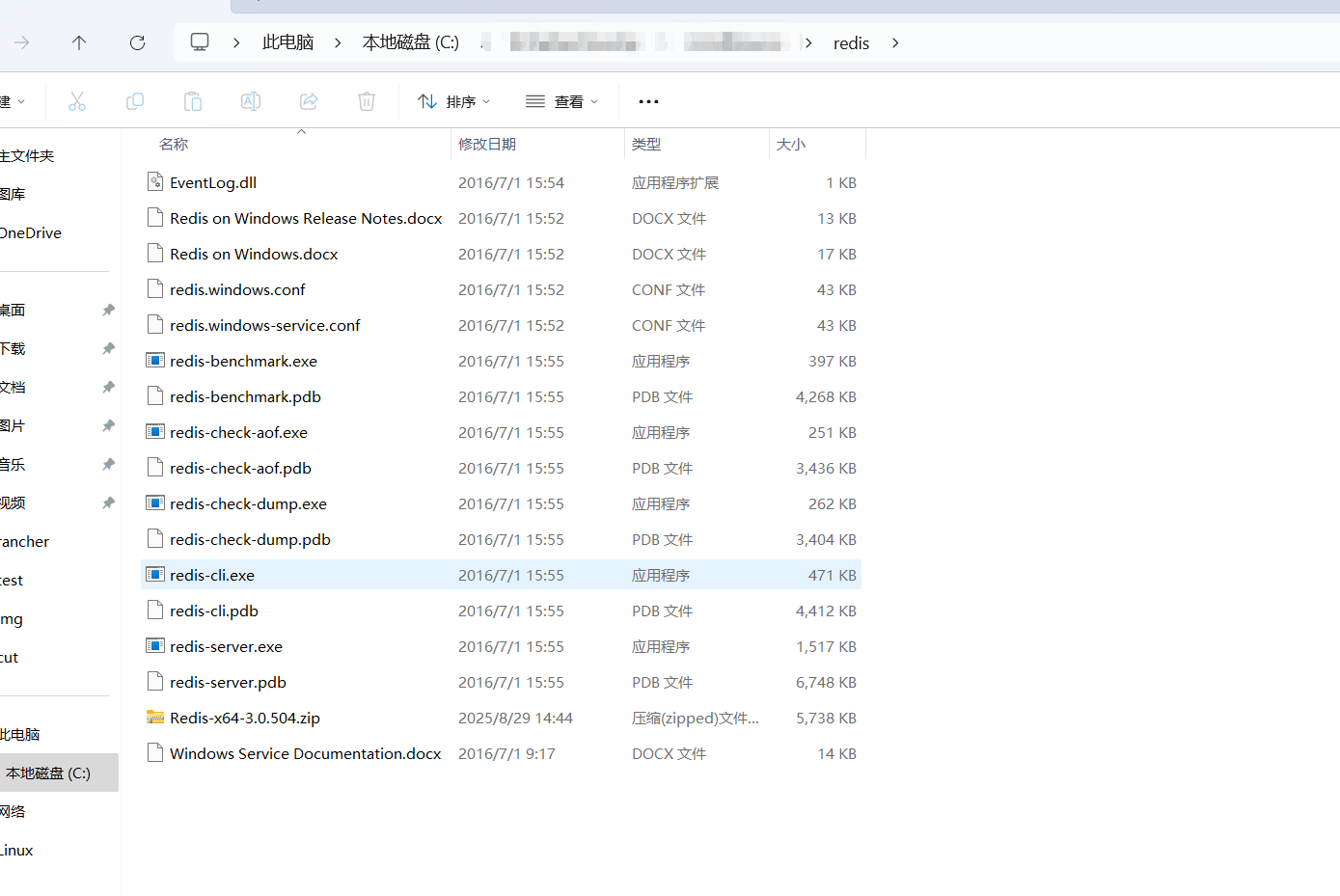Click the Redis-x64-3.0.504.zip folder icon
The height and width of the screenshot is (896, 1340).
[x=154, y=718]
